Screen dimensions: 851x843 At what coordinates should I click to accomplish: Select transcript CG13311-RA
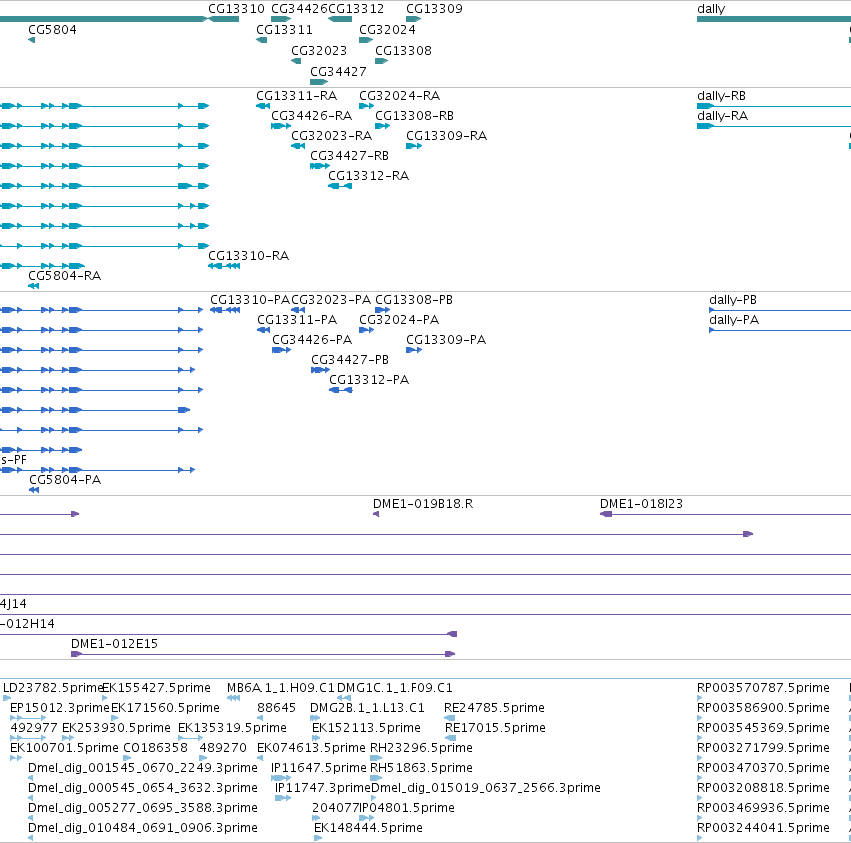(x=296, y=96)
